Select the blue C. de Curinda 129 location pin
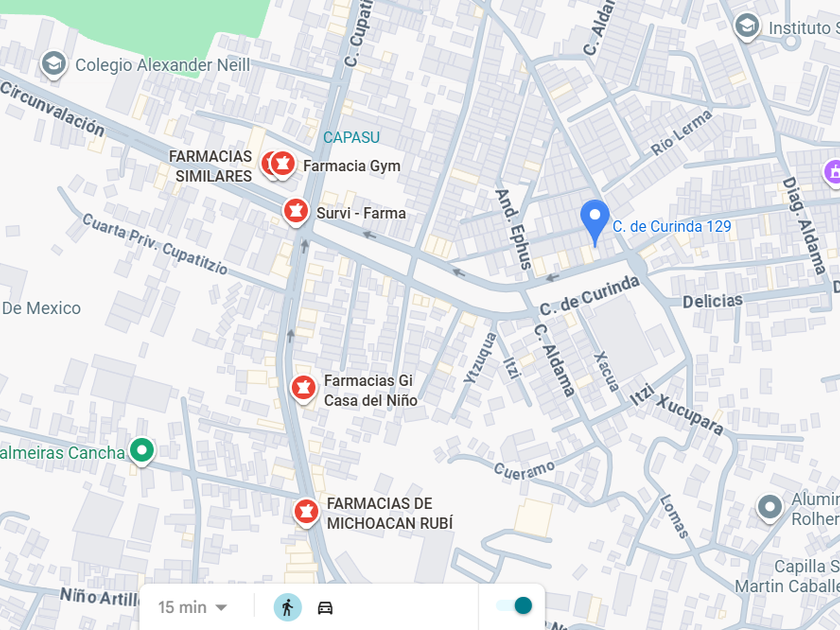 595,222
